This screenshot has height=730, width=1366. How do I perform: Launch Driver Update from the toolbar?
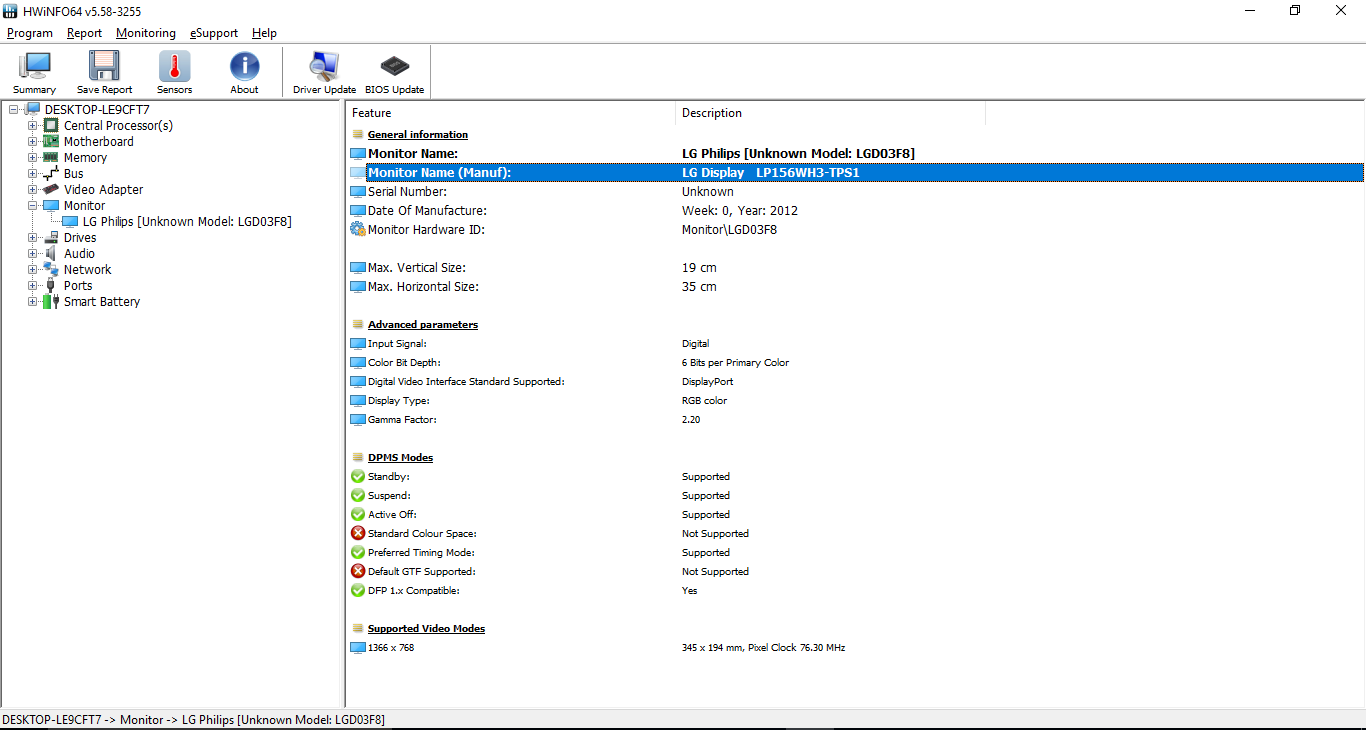click(324, 67)
